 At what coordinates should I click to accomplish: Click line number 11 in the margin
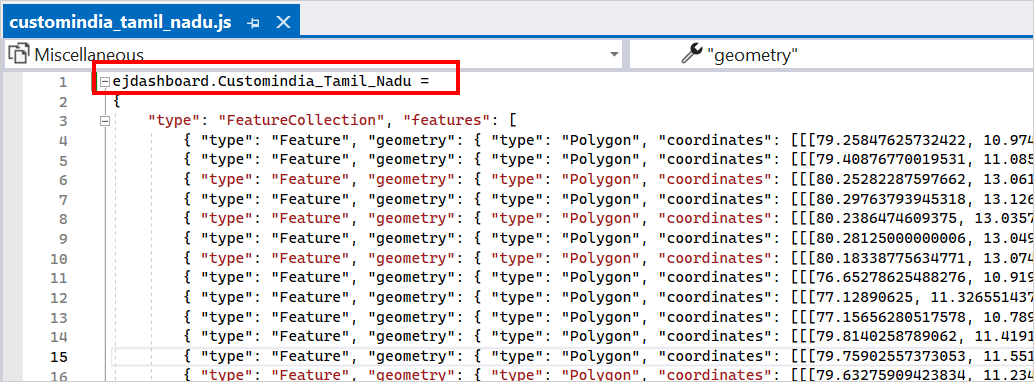pyautogui.click(x=59, y=277)
